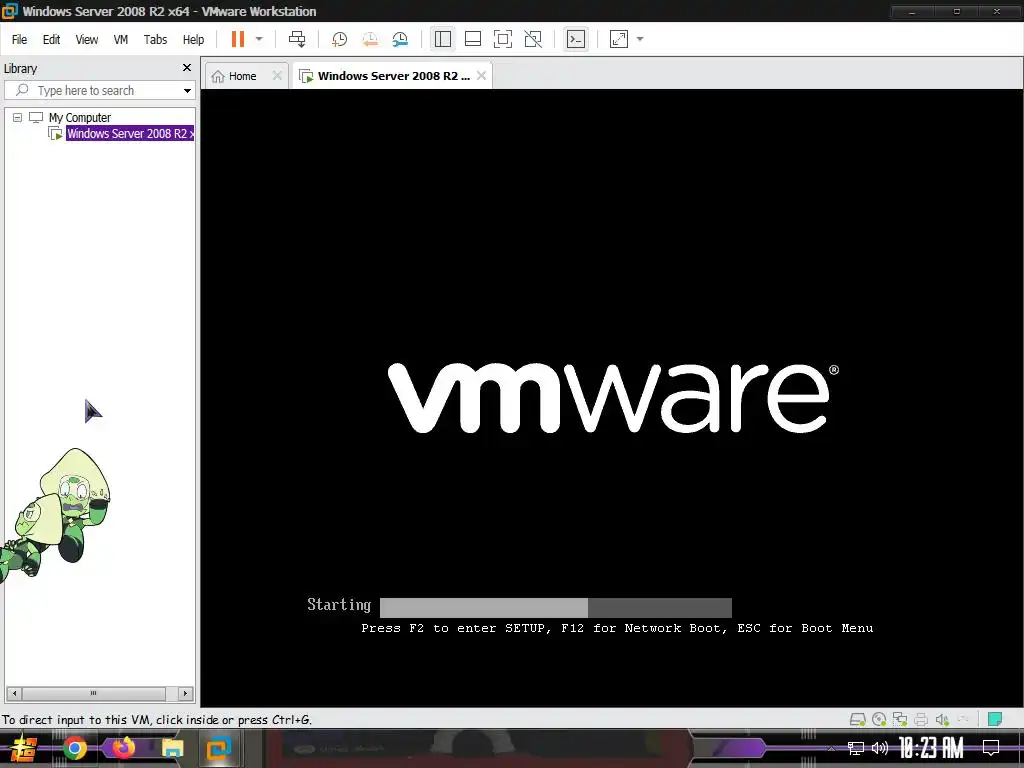Viewport: 1024px width, 768px height.
Task: Open the Action Center notification icon
Action: [991, 748]
